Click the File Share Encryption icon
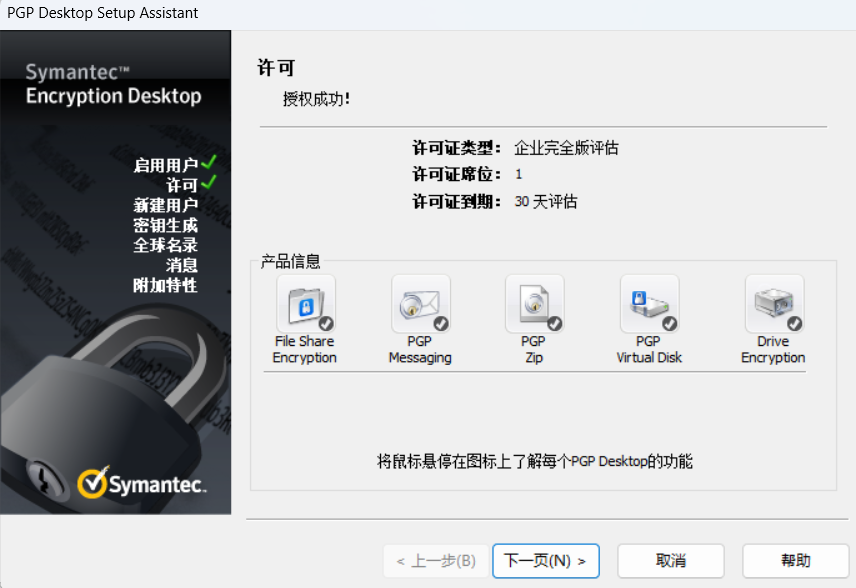 tap(306, 304)
